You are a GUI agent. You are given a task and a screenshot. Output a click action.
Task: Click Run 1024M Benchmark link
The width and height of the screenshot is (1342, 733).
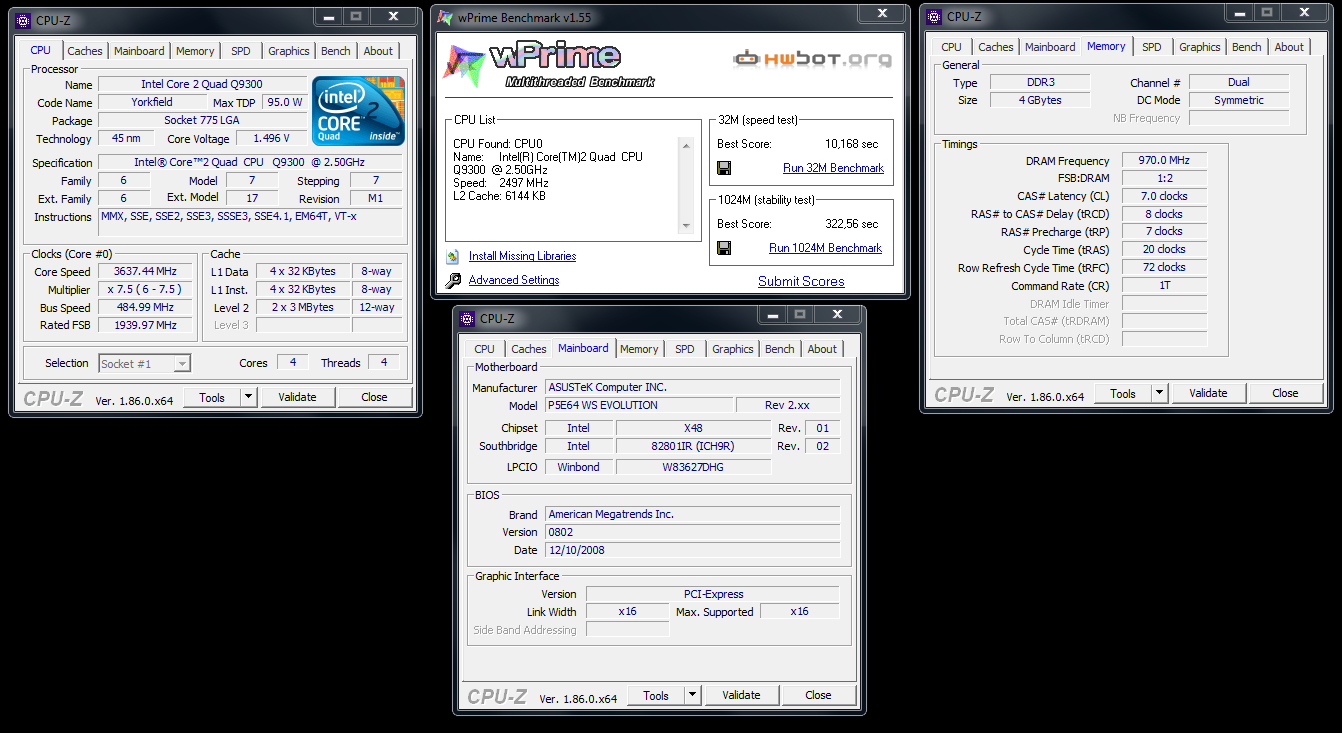pyautogui.click(x=825, y=248)
